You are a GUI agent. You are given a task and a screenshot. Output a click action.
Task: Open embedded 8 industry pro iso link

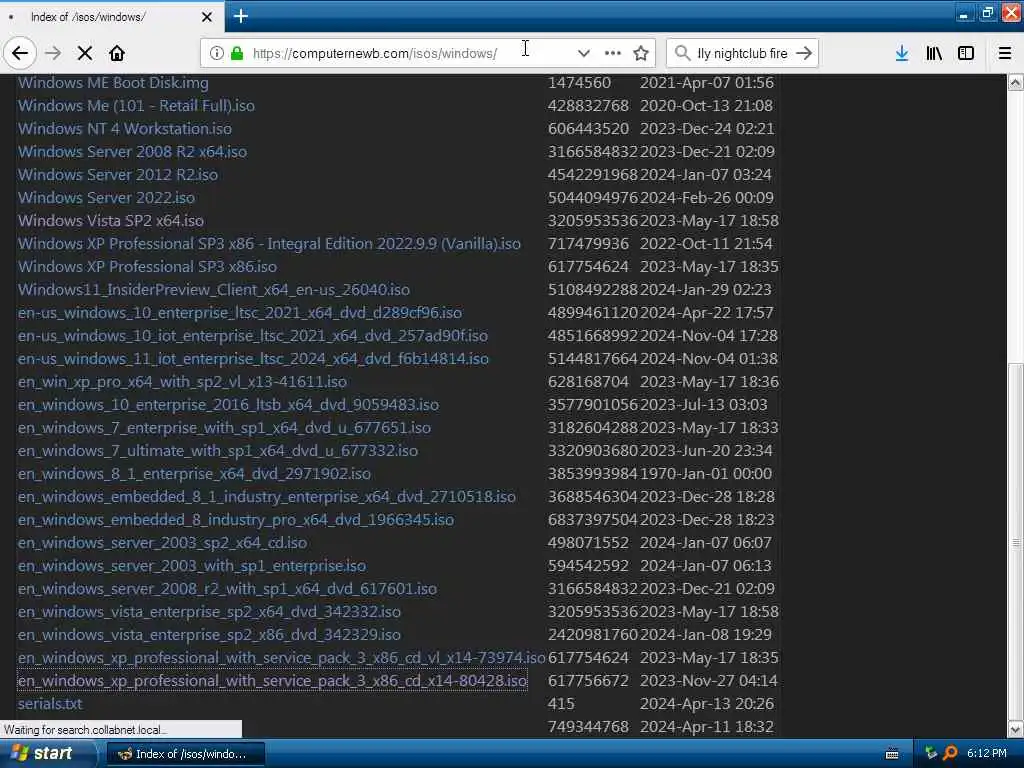tap(236, 520)
